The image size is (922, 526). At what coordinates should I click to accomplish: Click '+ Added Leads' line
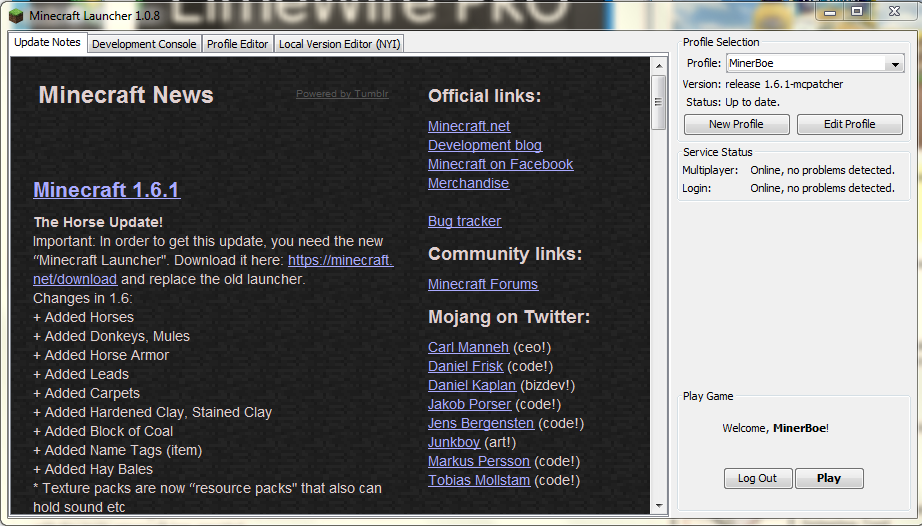81,374
